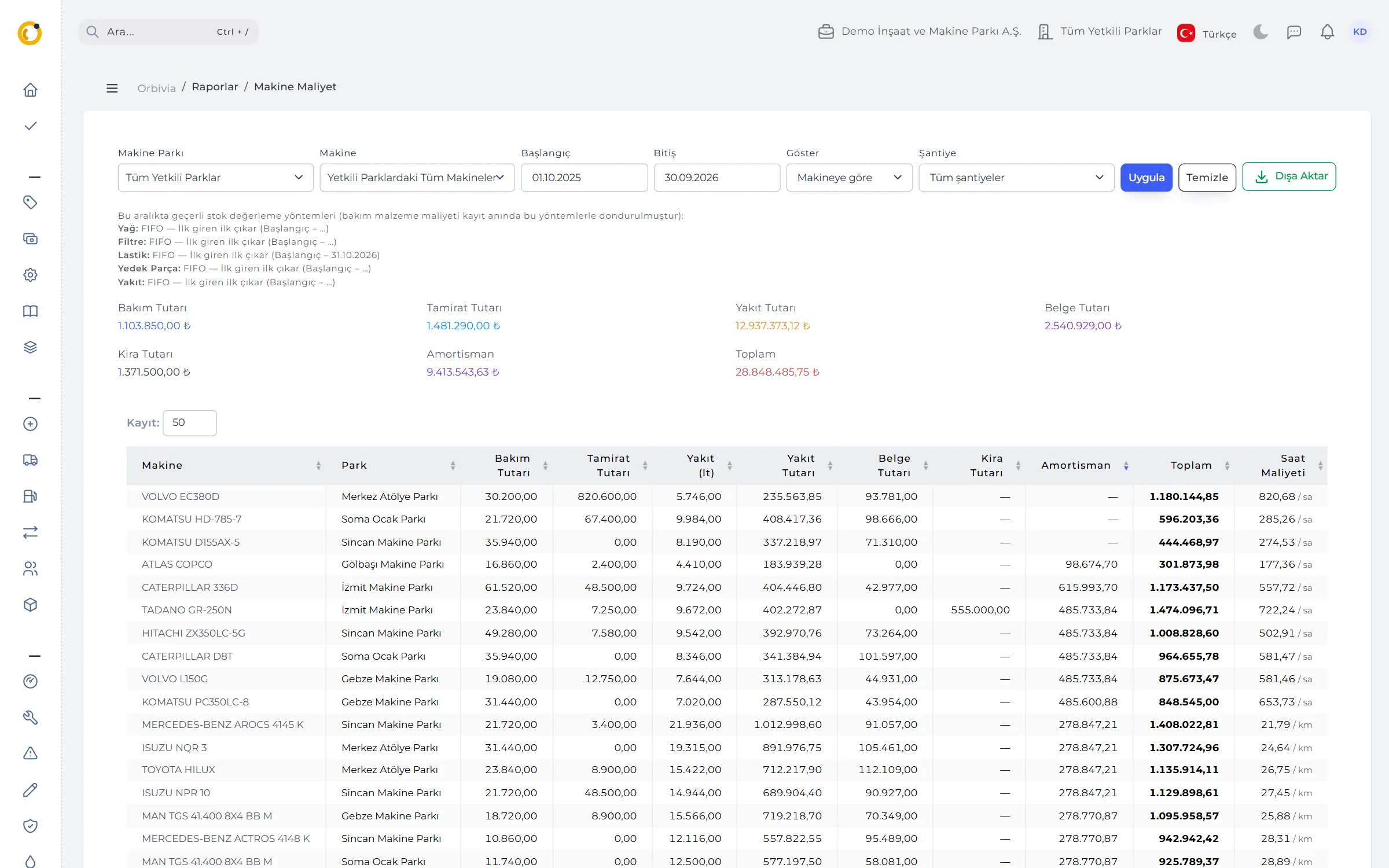Click the transfer arrows icon in sidebar
1389x868 pixels.
(30, 532)
